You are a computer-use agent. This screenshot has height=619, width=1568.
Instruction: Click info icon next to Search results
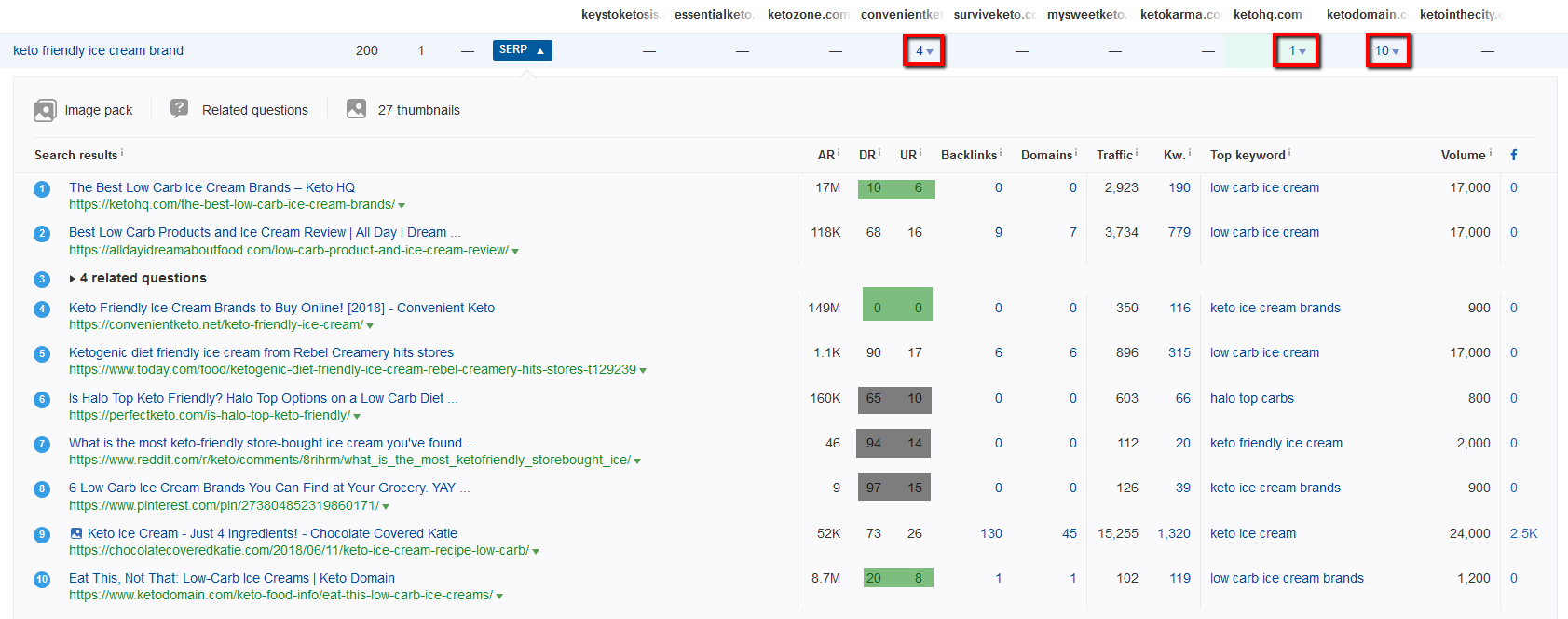[122, 152]
